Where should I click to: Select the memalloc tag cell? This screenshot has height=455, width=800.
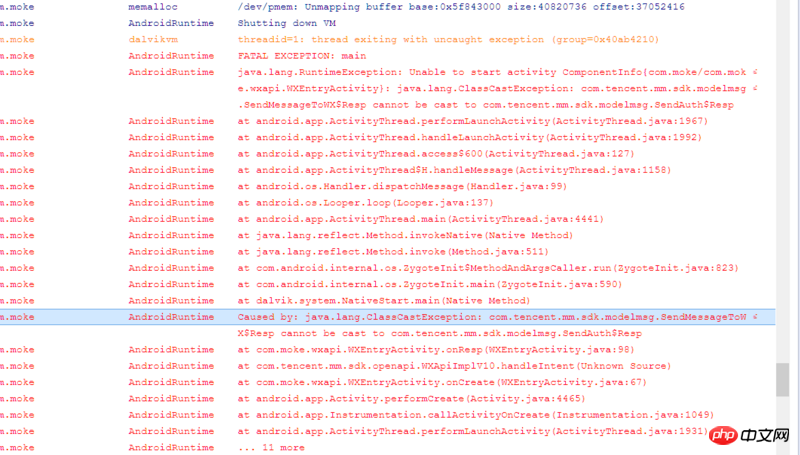153,7
